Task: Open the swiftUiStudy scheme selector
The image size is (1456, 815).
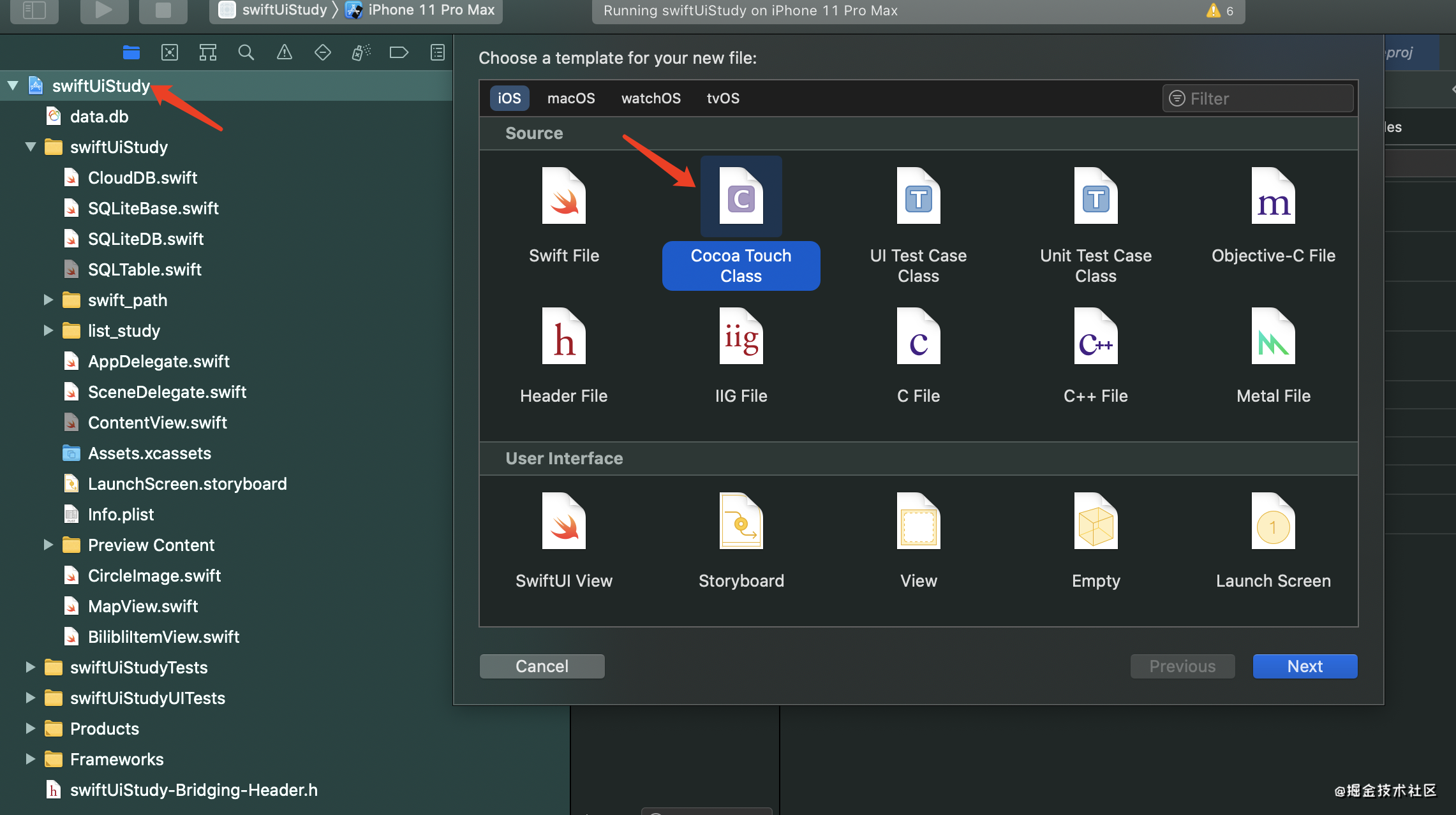Action: 273,10
